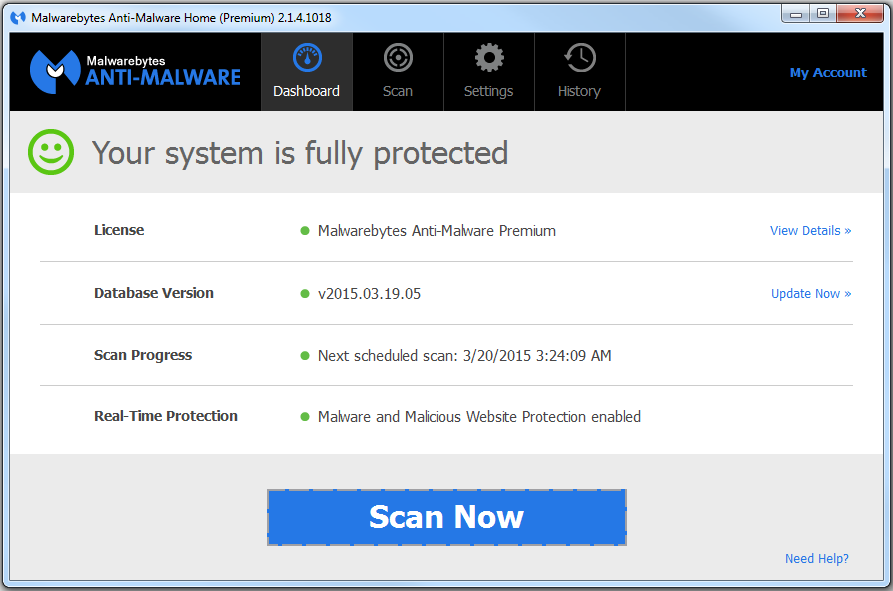The width and height of the screenshot is (893, 591).
Task: Click Update Now for the database
Action: coord(810,294)
